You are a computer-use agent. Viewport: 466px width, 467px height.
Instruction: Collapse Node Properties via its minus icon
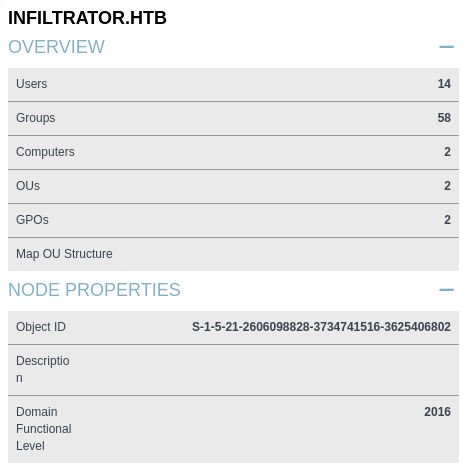click(446, 290)
